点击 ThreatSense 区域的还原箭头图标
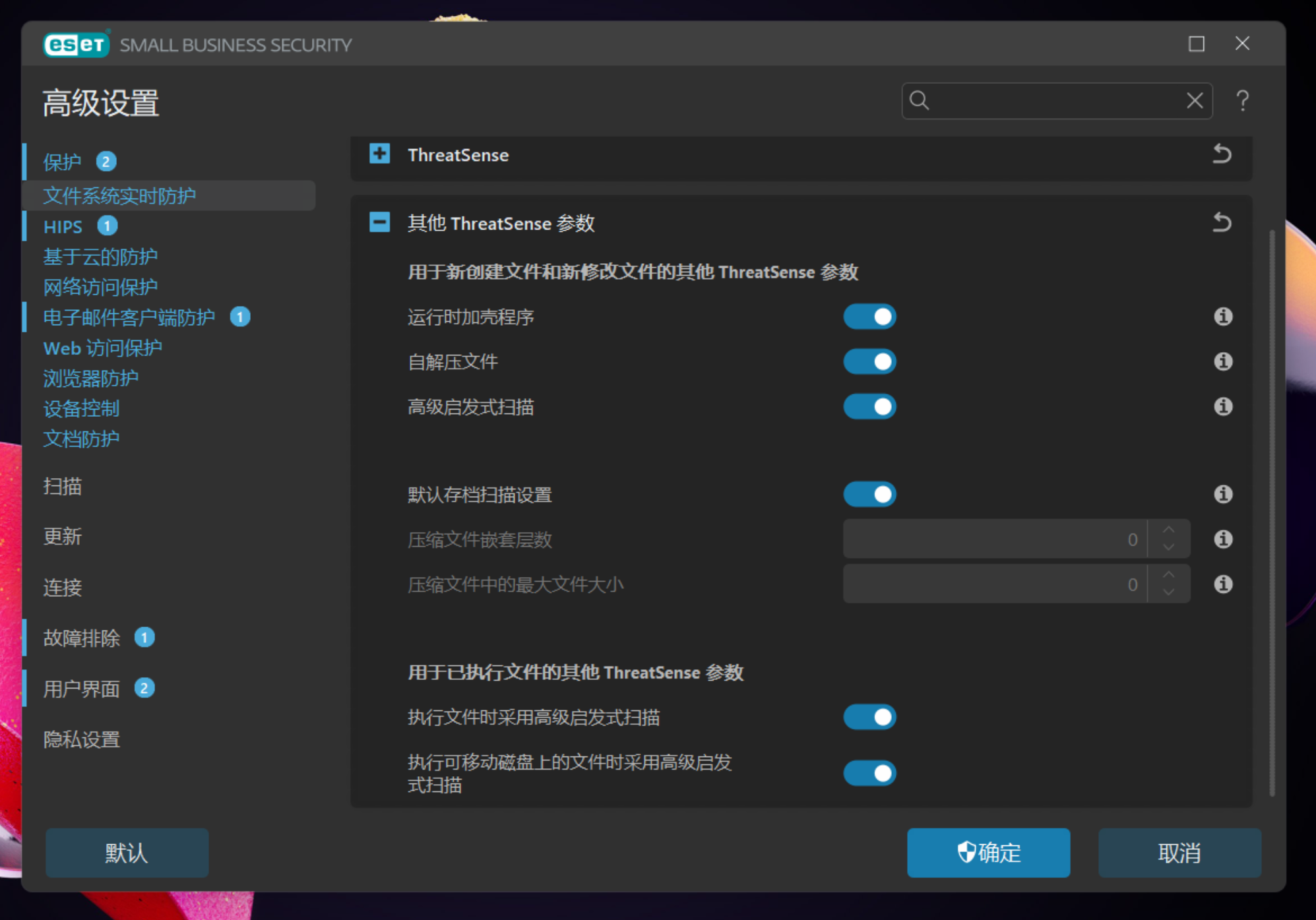The height and width of the screenshot is (920, 1316). click(x=1222, y=154)
